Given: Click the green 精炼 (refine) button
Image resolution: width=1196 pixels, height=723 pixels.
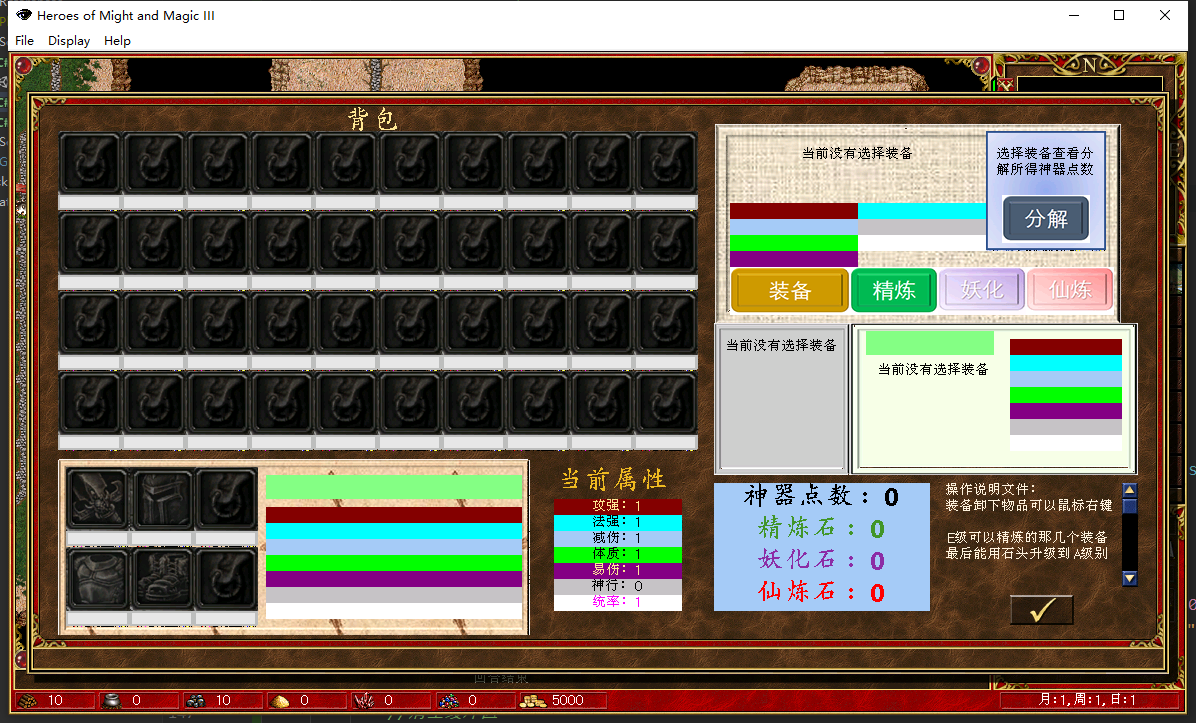Looking at the screenshot, I should point(894,291).
